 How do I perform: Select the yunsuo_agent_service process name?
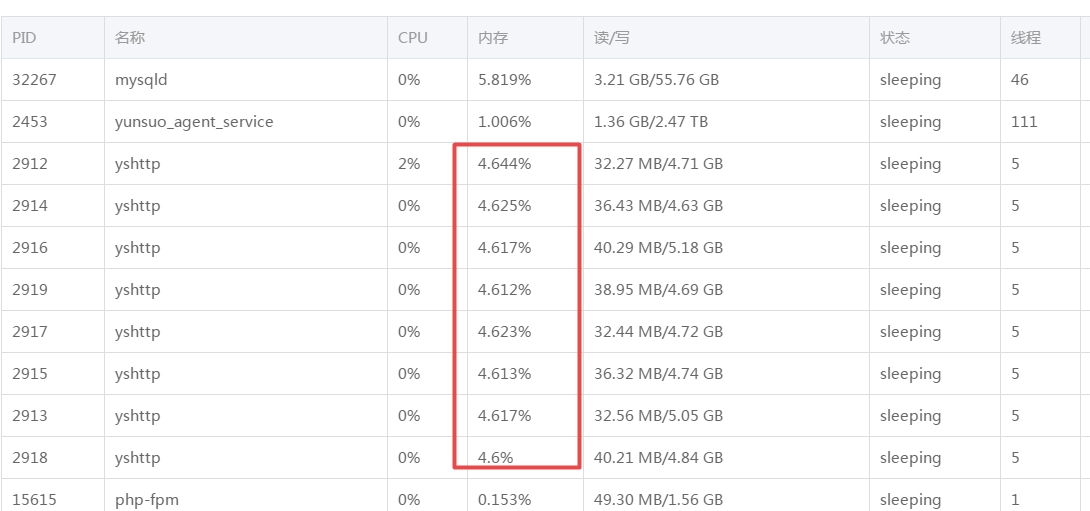click(x=194, y=122)
